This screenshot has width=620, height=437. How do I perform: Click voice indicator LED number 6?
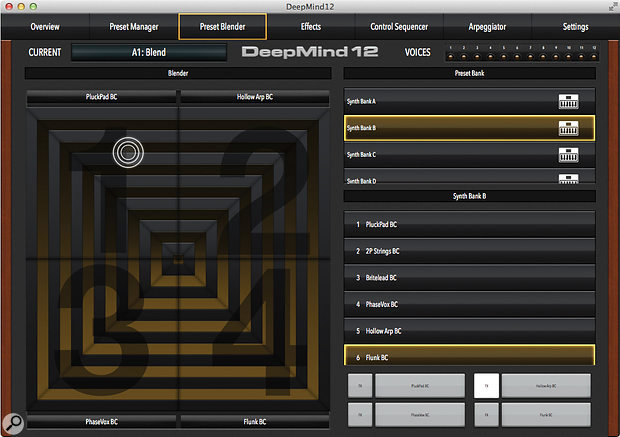[x=517, y=57]
